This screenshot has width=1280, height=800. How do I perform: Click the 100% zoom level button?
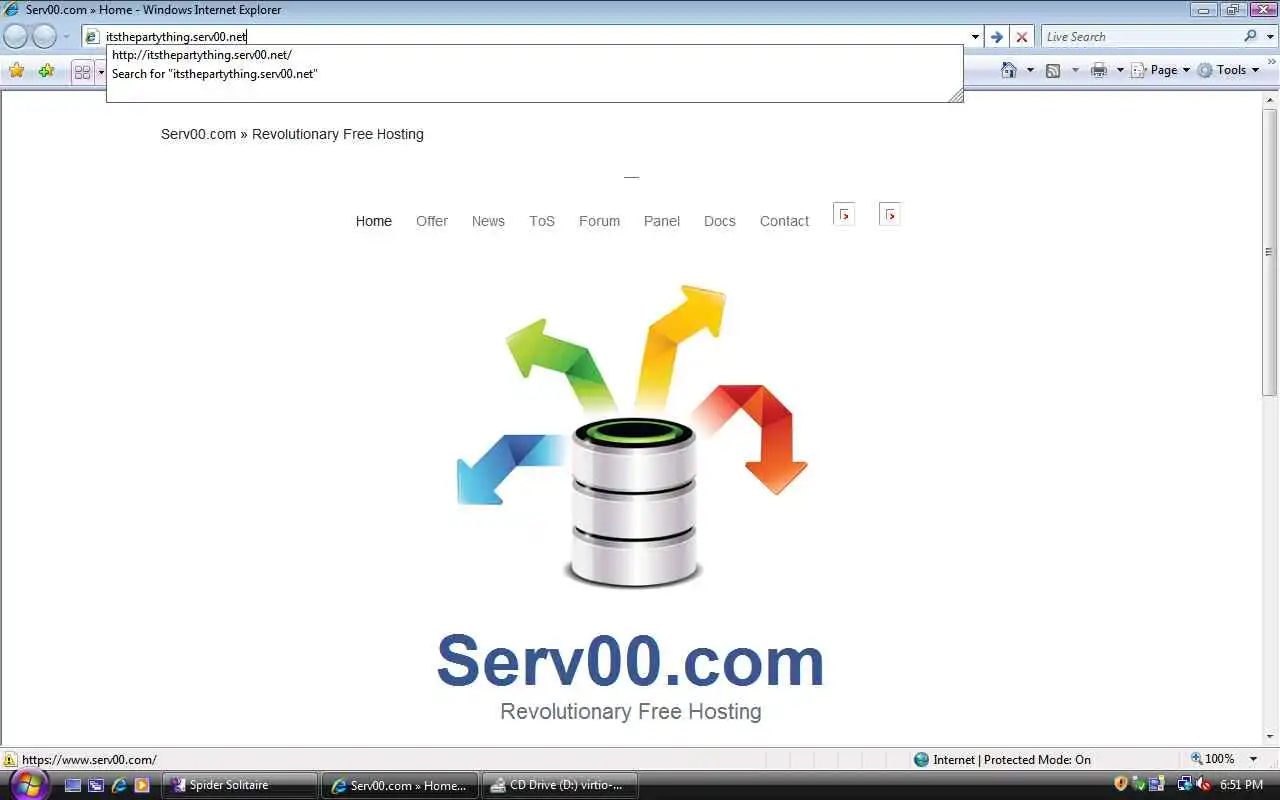click(1212, 759)
